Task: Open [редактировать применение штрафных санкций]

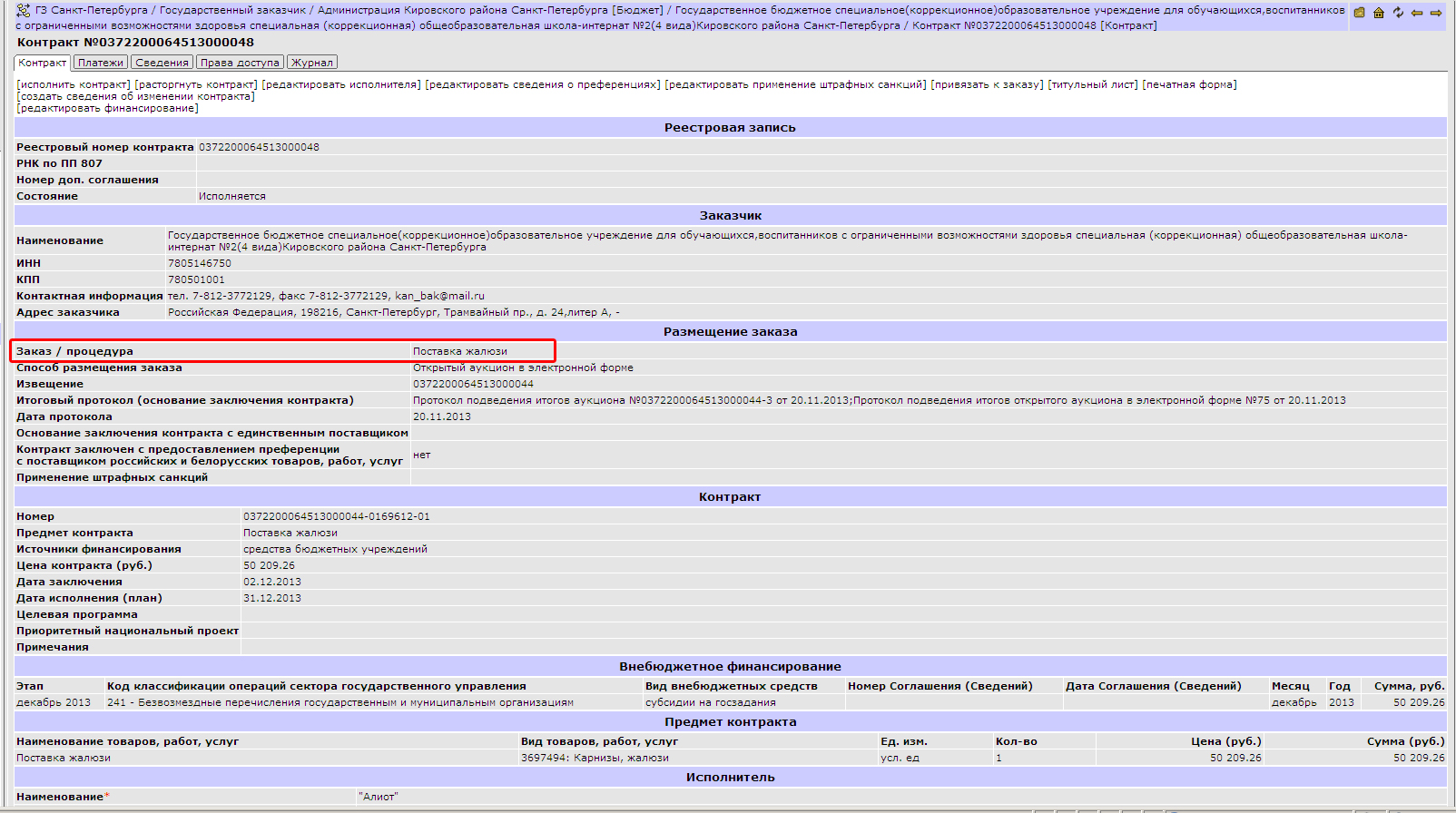Action: point(795,84)
